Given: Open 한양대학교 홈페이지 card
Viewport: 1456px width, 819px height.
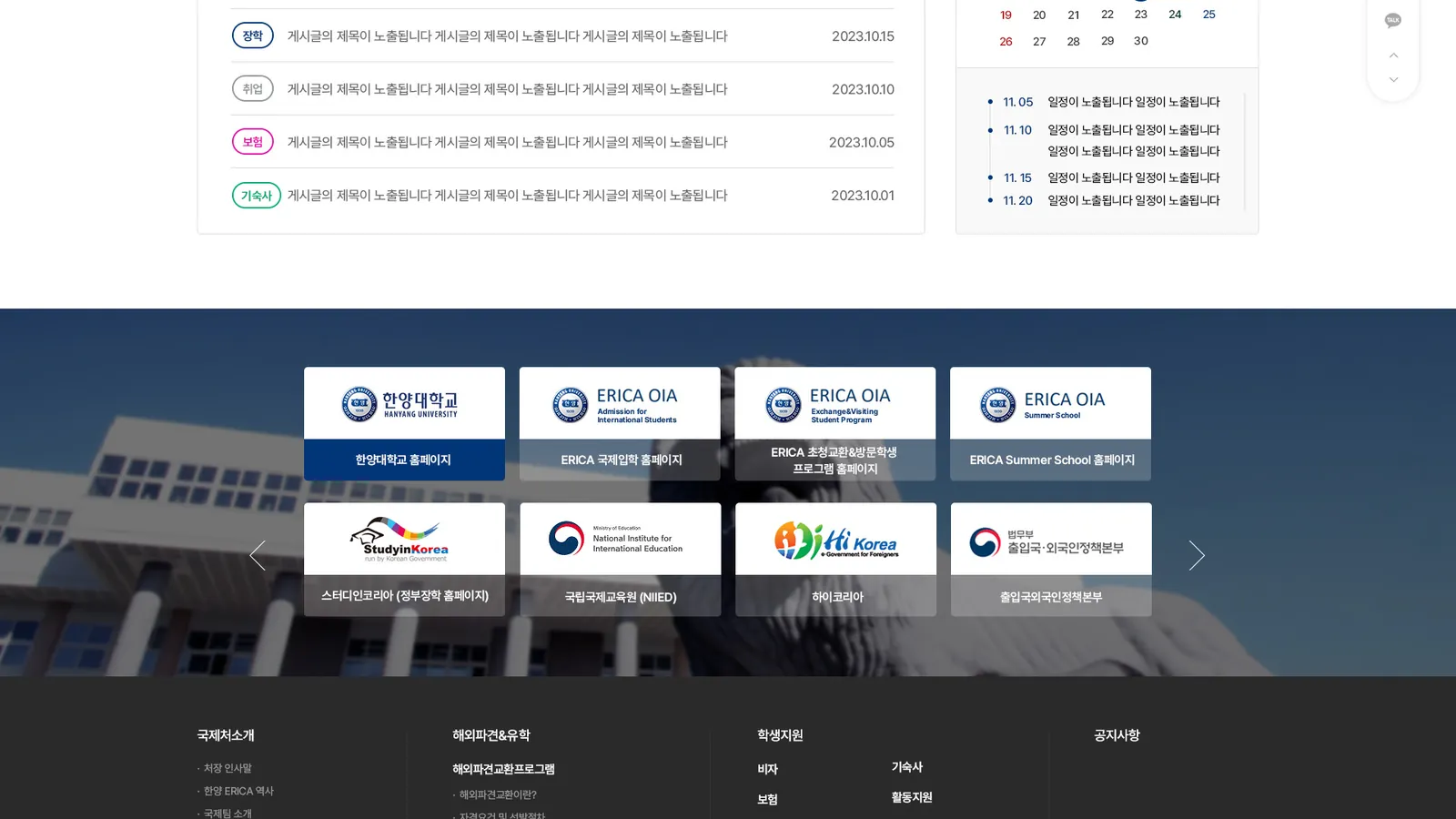Looking at the screenshot, I should click(x=404, y=423).
